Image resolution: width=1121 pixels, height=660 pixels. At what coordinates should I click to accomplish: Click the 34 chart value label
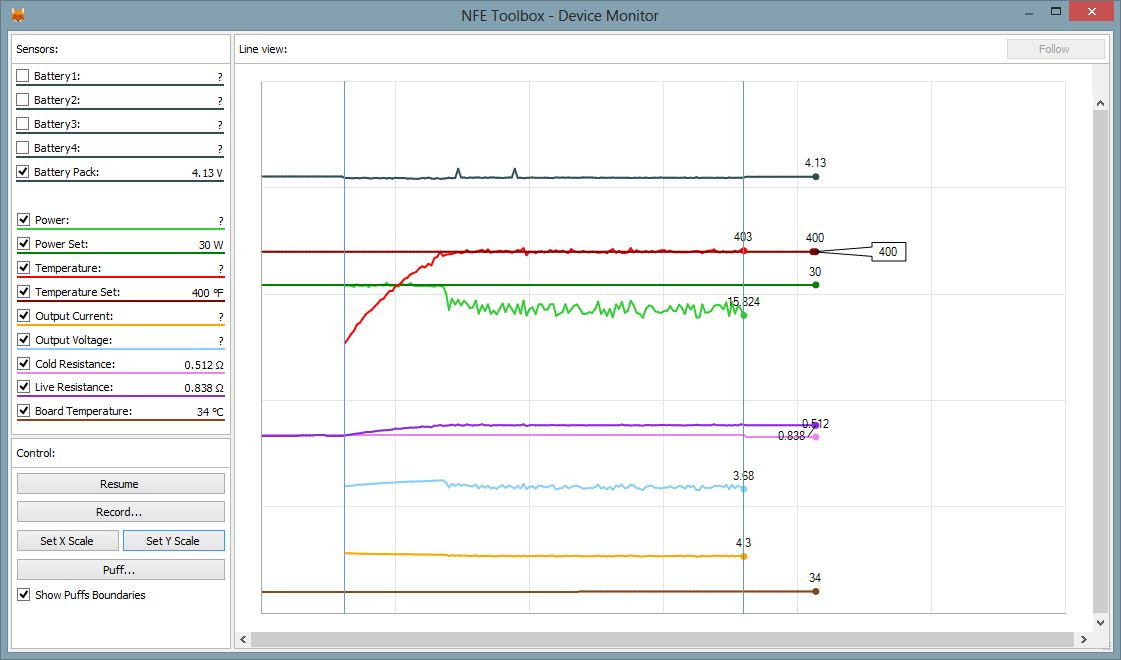815,578
